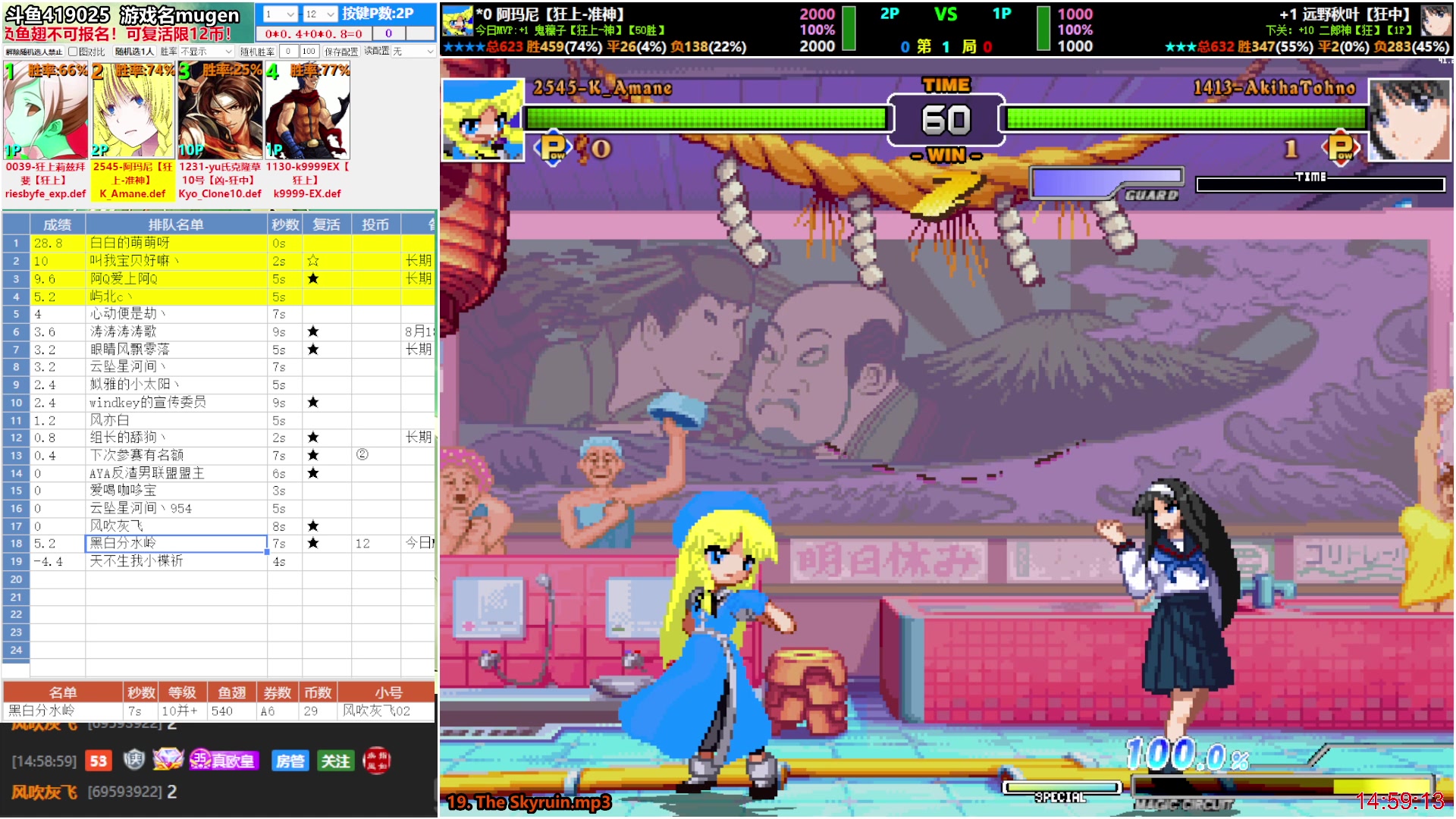1456x819 pixels.
Task: Click the revive star for 组长的舔狗
Action: [313, 438]
